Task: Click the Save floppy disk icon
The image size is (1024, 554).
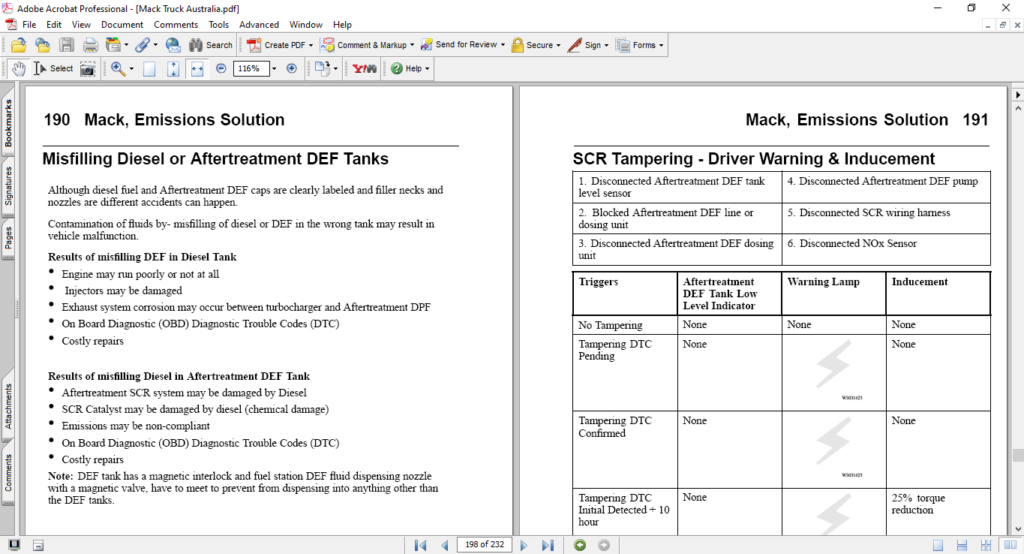Action: pyautogui.click(x=66, y=45)
